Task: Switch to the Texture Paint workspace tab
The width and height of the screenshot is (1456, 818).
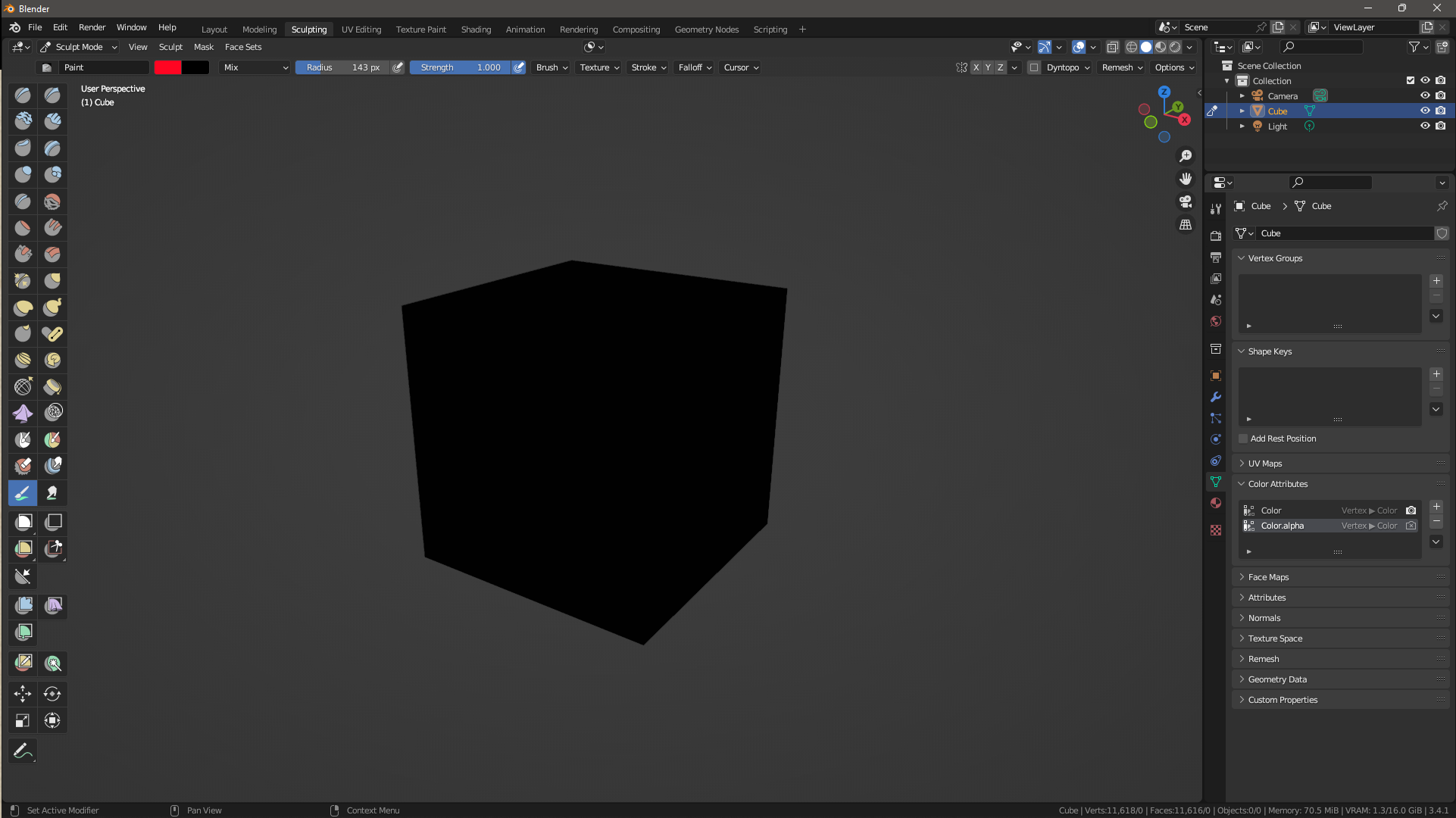Action: [x=420, y=30]
